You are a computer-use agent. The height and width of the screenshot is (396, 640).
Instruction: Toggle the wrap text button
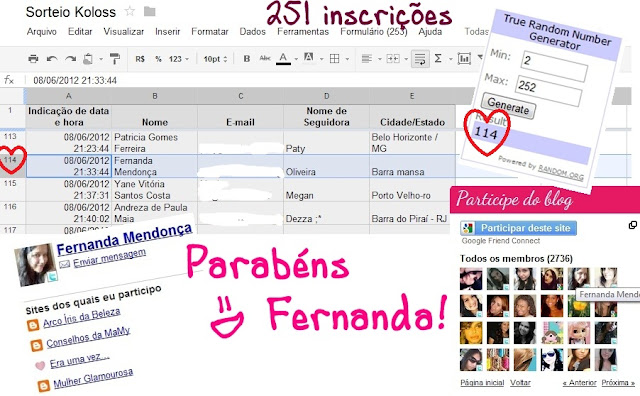click(420, 59)
